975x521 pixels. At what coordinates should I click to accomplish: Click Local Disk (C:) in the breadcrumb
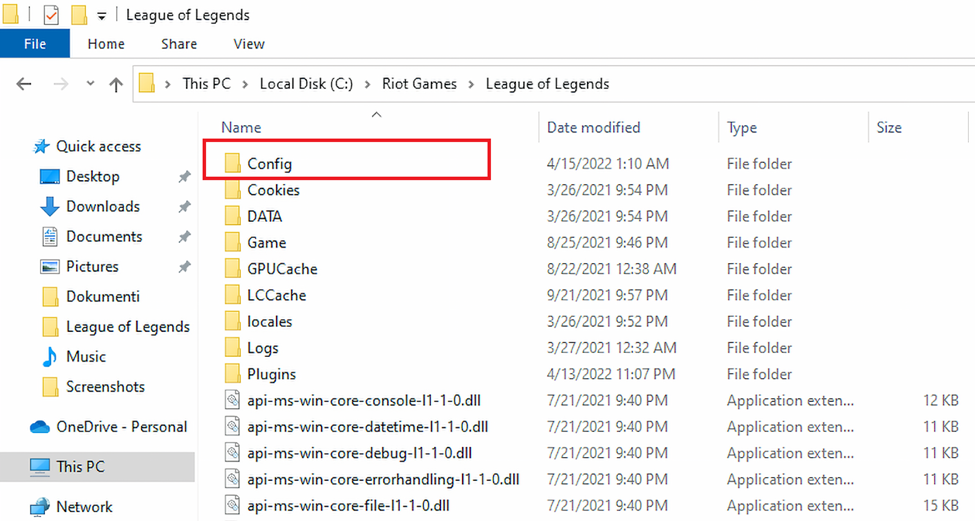pos(306,83)
